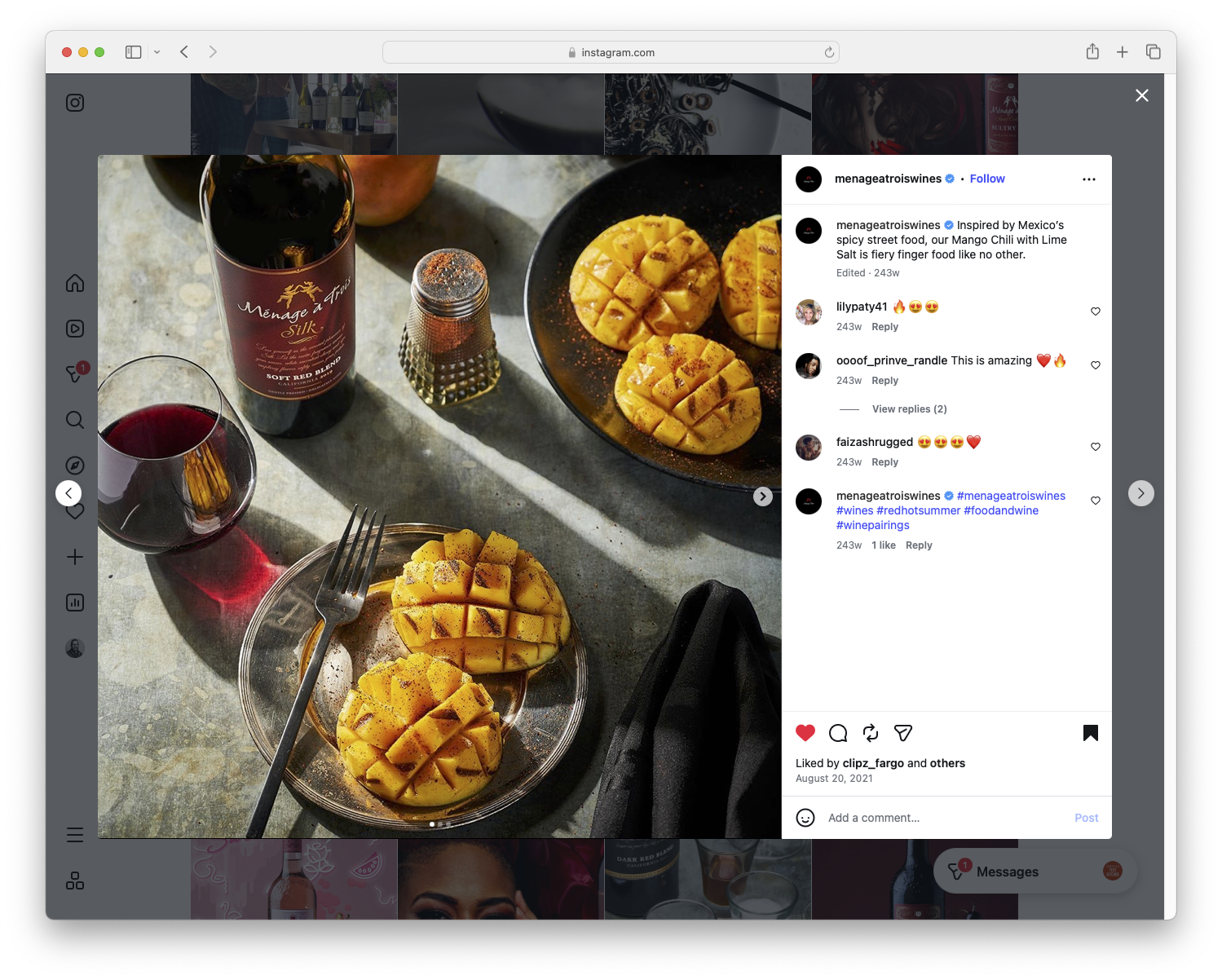Image resolution: width=1222 pixels, height=980 pixels.
Task: Remove the post from saved by clicking bookmark
Action: 1090,733
